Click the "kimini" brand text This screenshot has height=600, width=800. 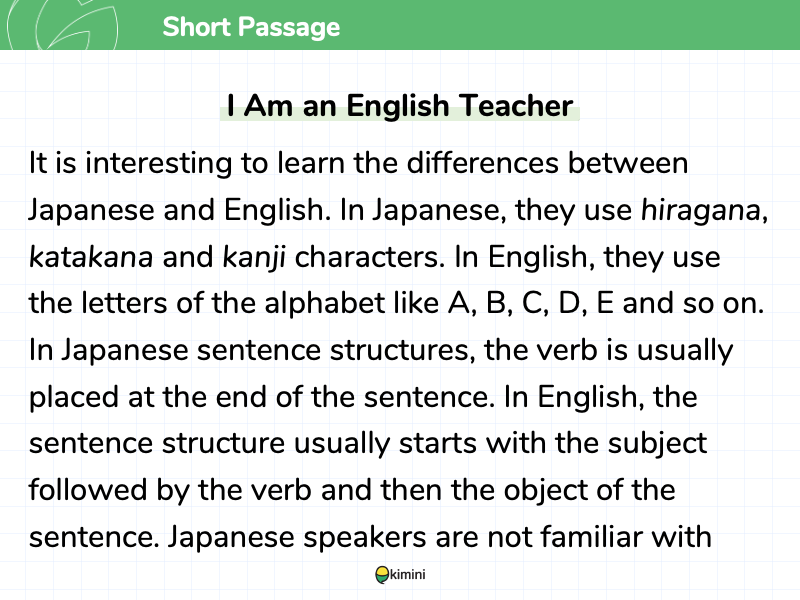(408, 575)
